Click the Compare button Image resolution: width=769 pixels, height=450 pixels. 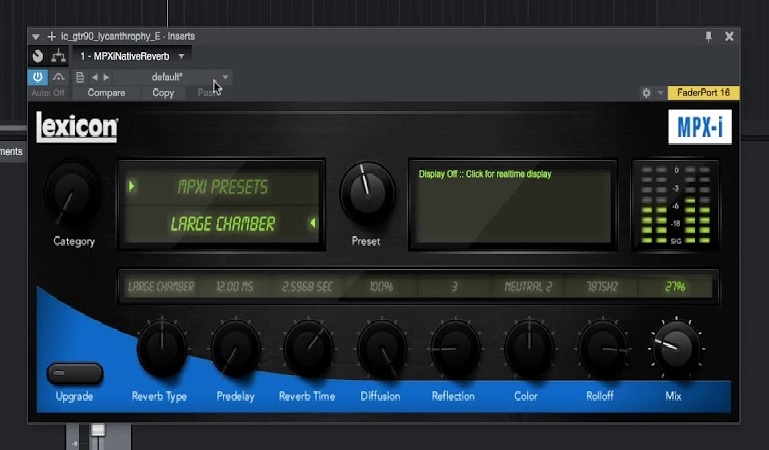106,93
